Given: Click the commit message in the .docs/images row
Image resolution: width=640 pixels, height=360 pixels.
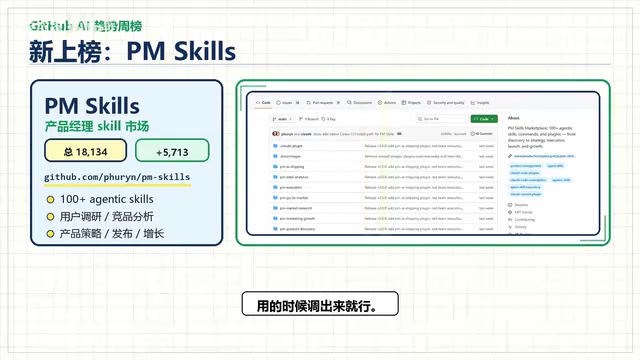Looking at the screenshot, I should (x=413, y=156).
